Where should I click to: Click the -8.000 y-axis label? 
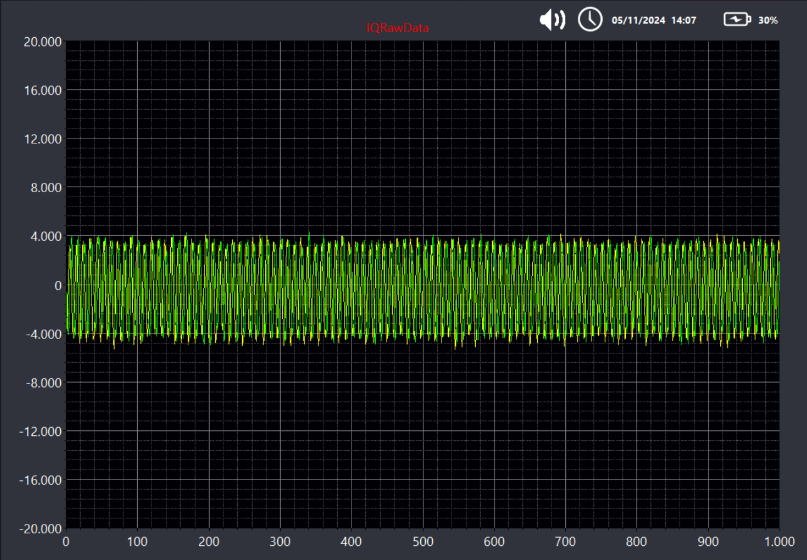tap(44, 383)
